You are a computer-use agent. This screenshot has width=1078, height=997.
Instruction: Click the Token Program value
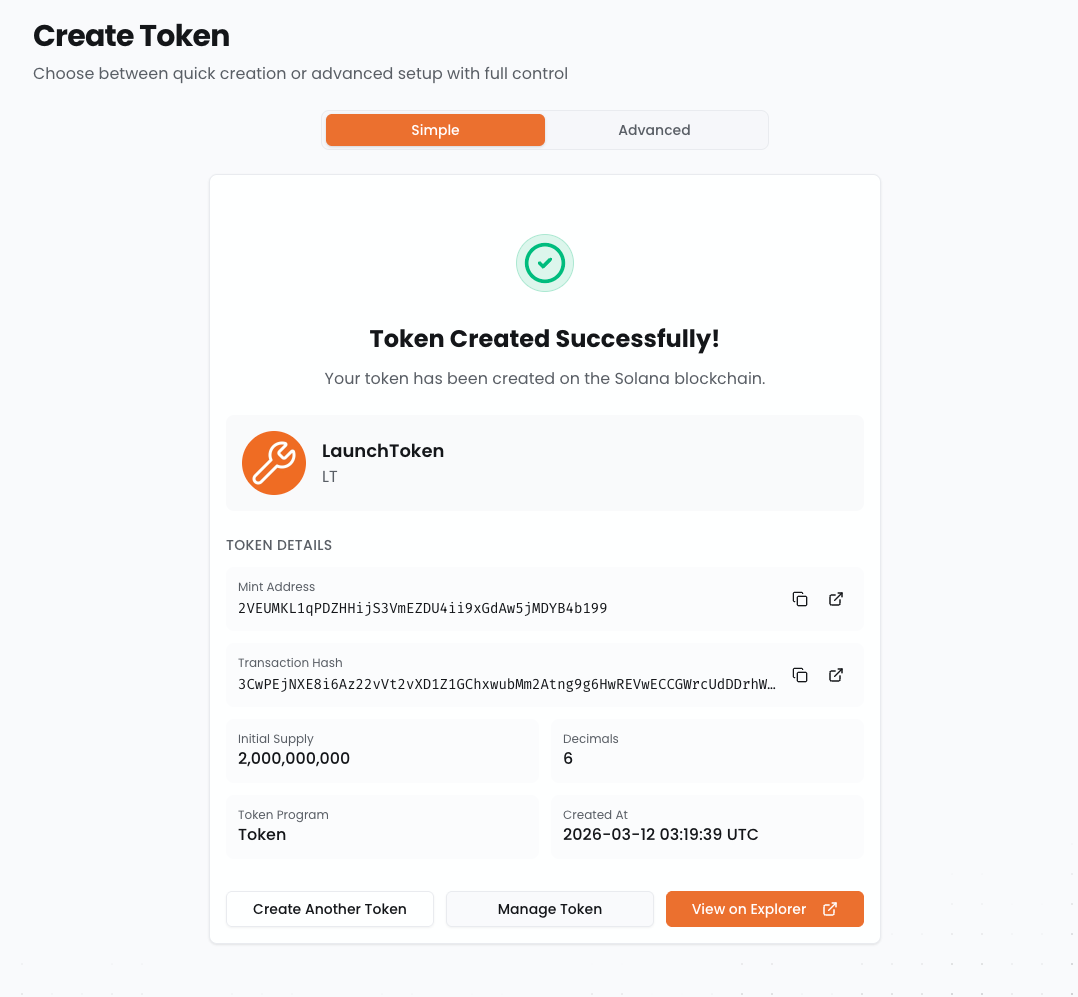tap(262, 834)
